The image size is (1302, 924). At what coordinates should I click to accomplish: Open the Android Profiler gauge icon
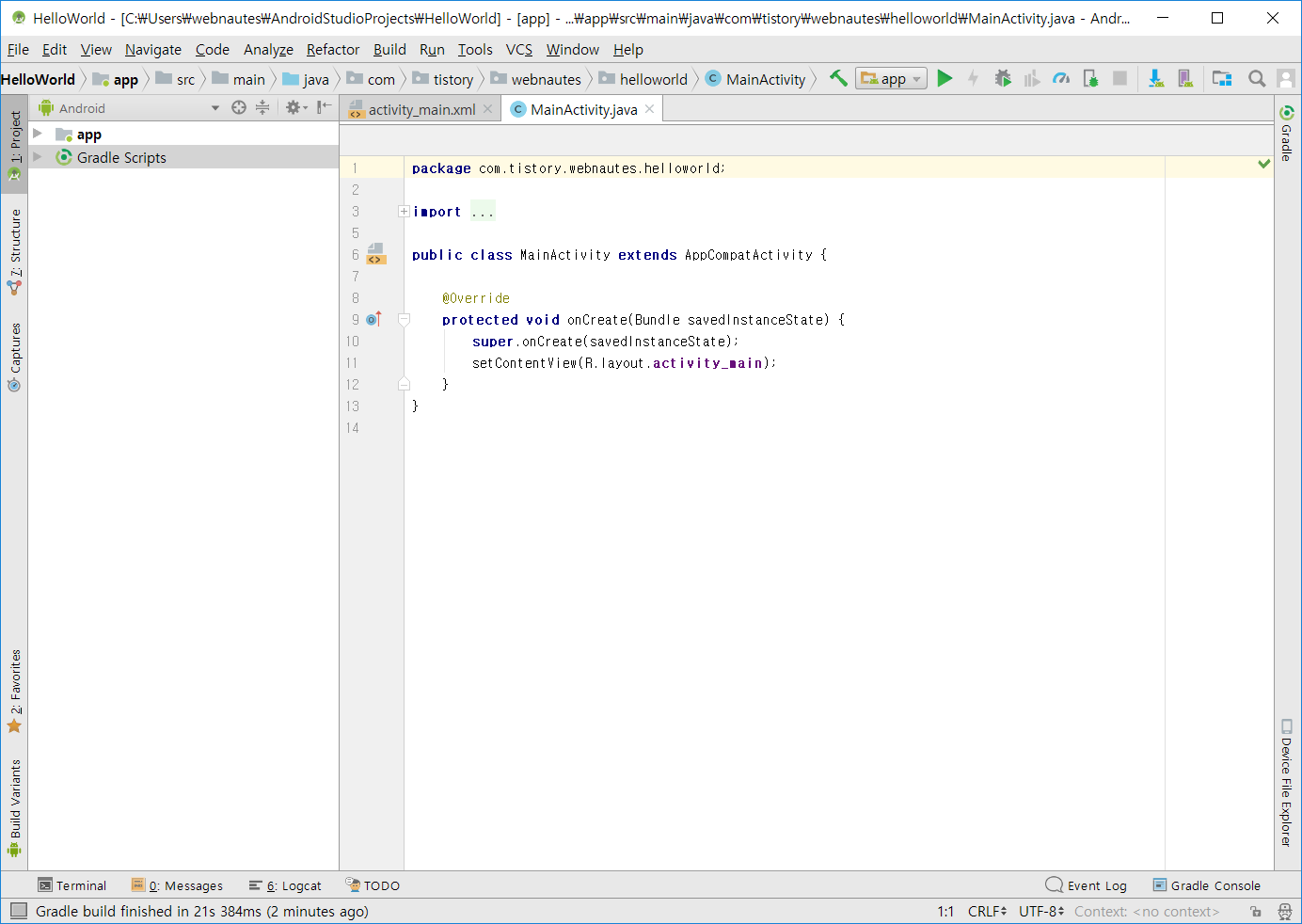click(x=1061, y=78)
